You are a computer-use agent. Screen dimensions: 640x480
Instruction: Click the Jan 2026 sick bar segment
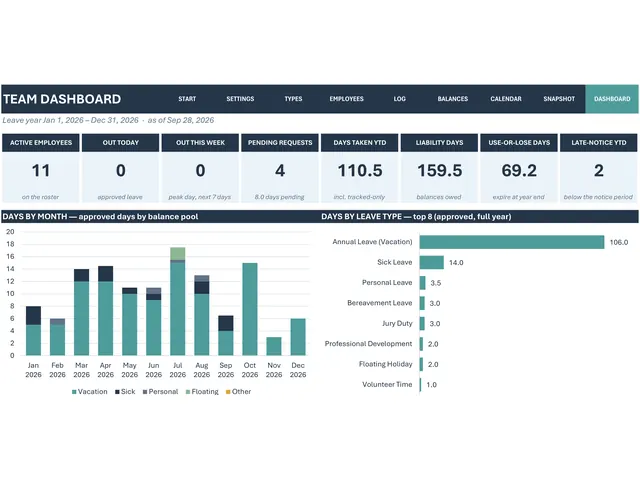(x=33, y=316)
